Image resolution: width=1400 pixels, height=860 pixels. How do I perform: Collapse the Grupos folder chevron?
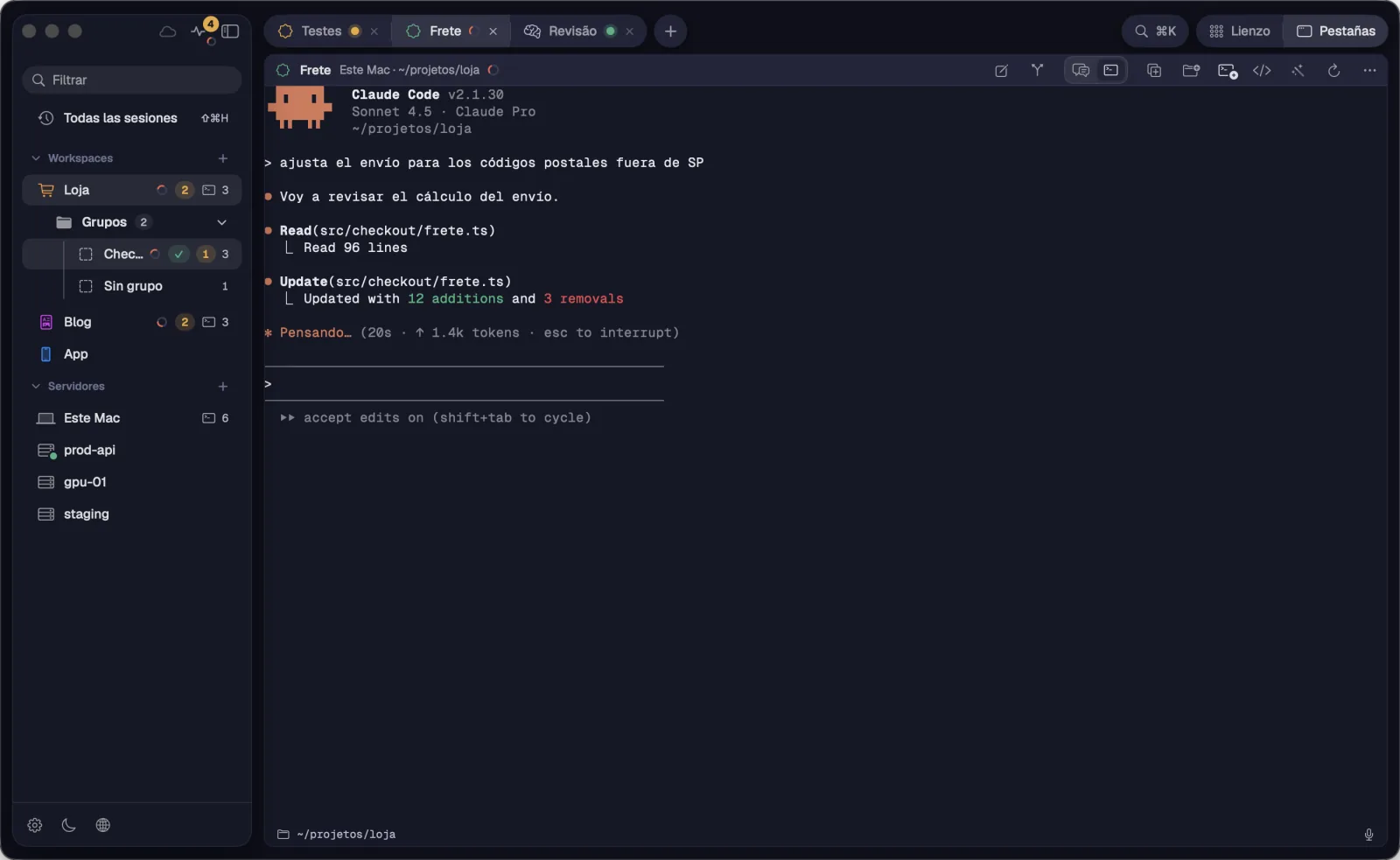pos(221,222)
